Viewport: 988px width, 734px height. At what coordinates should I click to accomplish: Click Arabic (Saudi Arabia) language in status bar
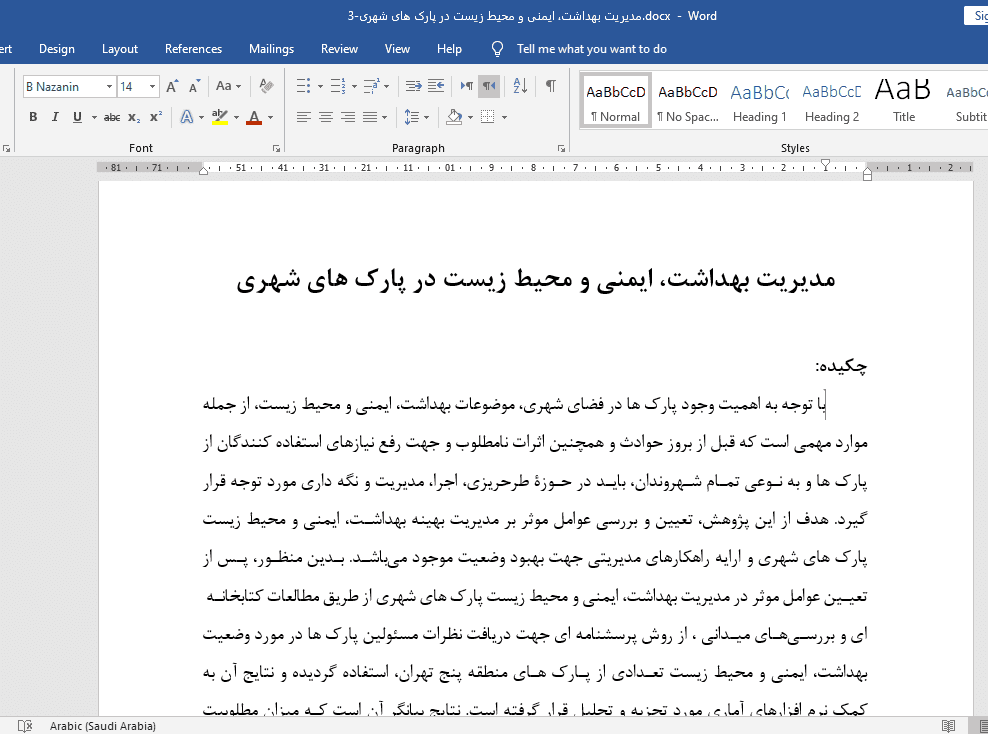point(103,726)
